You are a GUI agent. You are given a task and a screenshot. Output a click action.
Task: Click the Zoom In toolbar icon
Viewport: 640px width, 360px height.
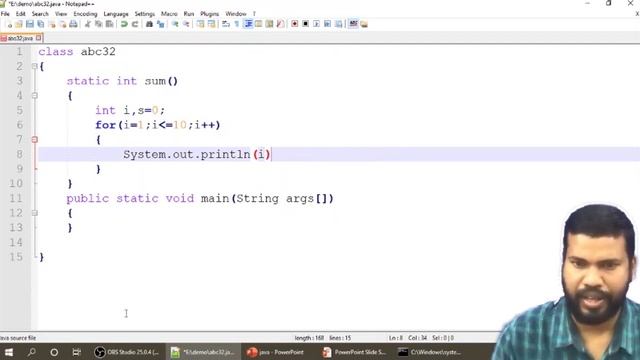[175, 24]
